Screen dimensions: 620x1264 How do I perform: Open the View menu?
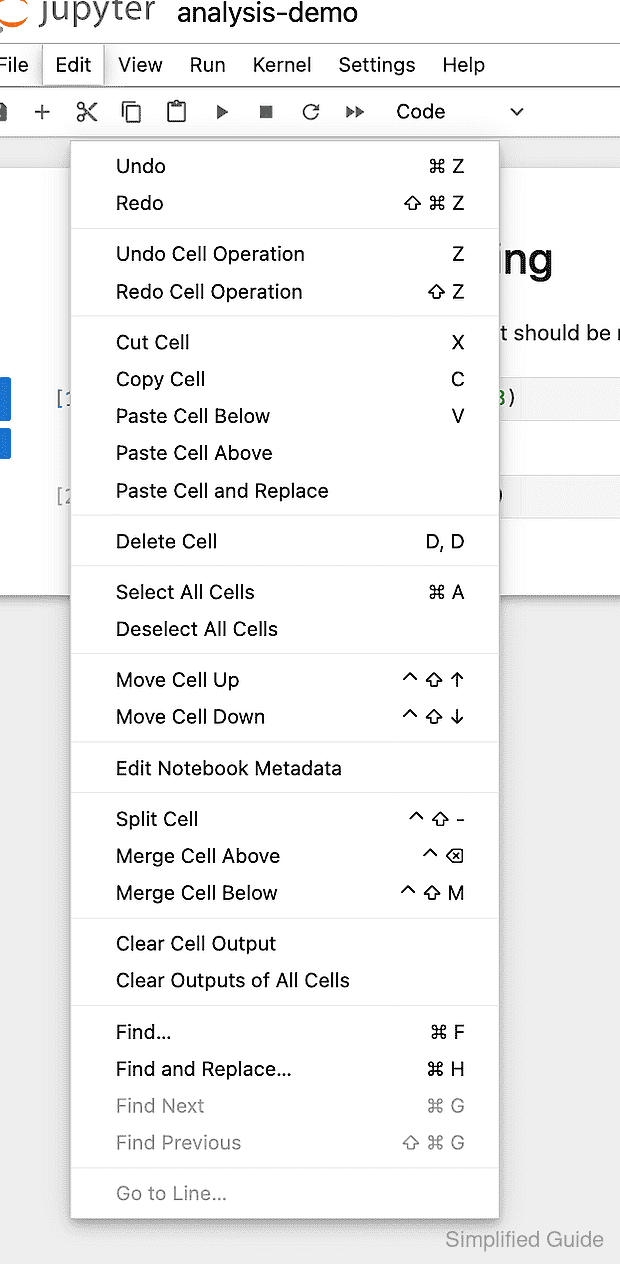(x=140, y=65)
